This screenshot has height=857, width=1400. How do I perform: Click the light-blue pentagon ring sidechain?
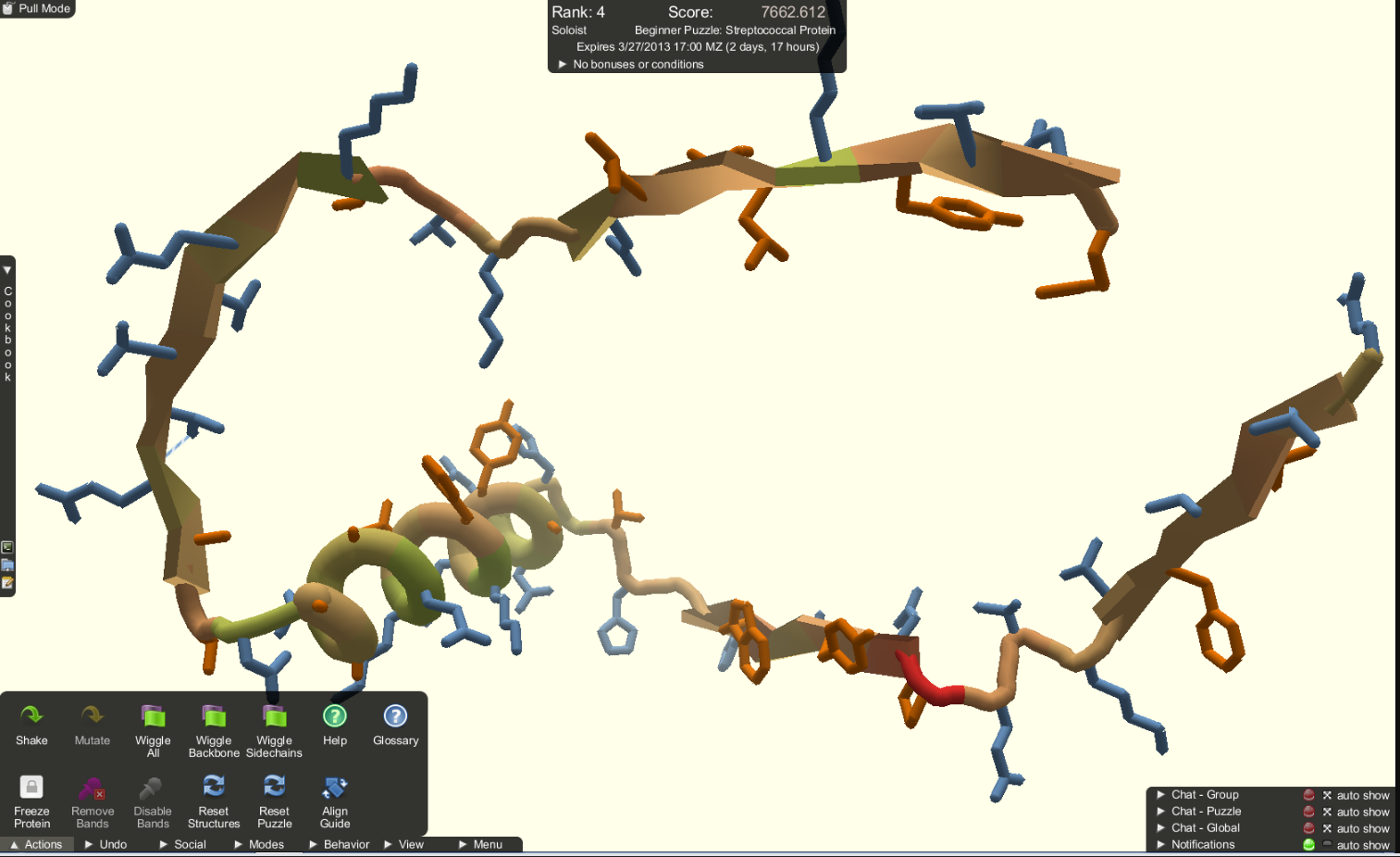point(617,636)
